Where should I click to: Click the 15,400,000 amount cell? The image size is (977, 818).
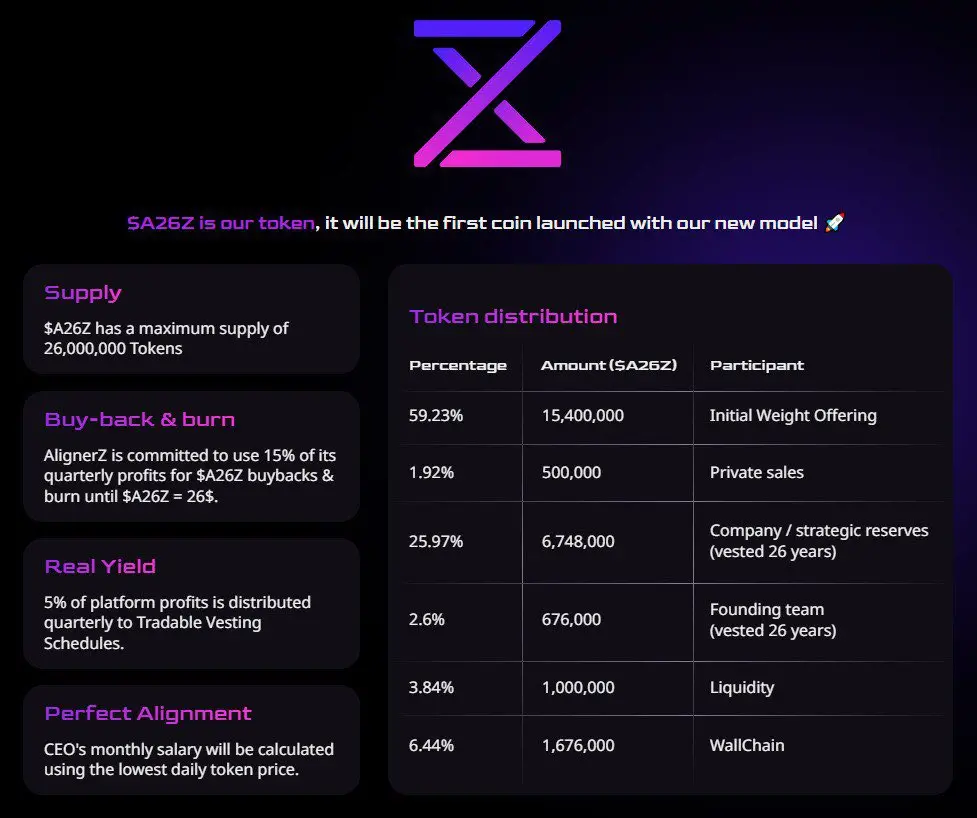pyautogui.click(x=583, y=416)
